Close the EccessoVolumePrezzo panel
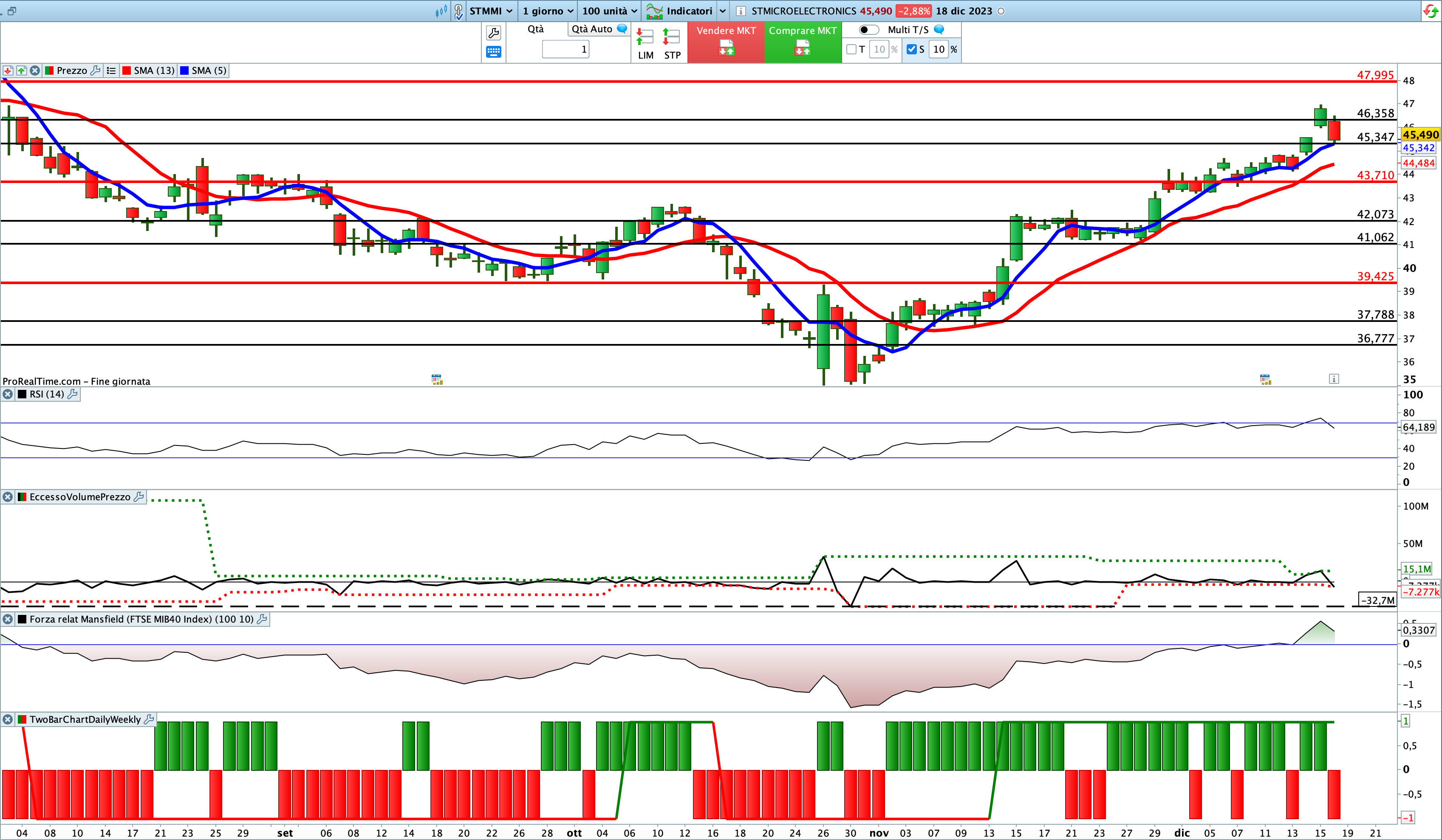 click(x=8, y=497)
